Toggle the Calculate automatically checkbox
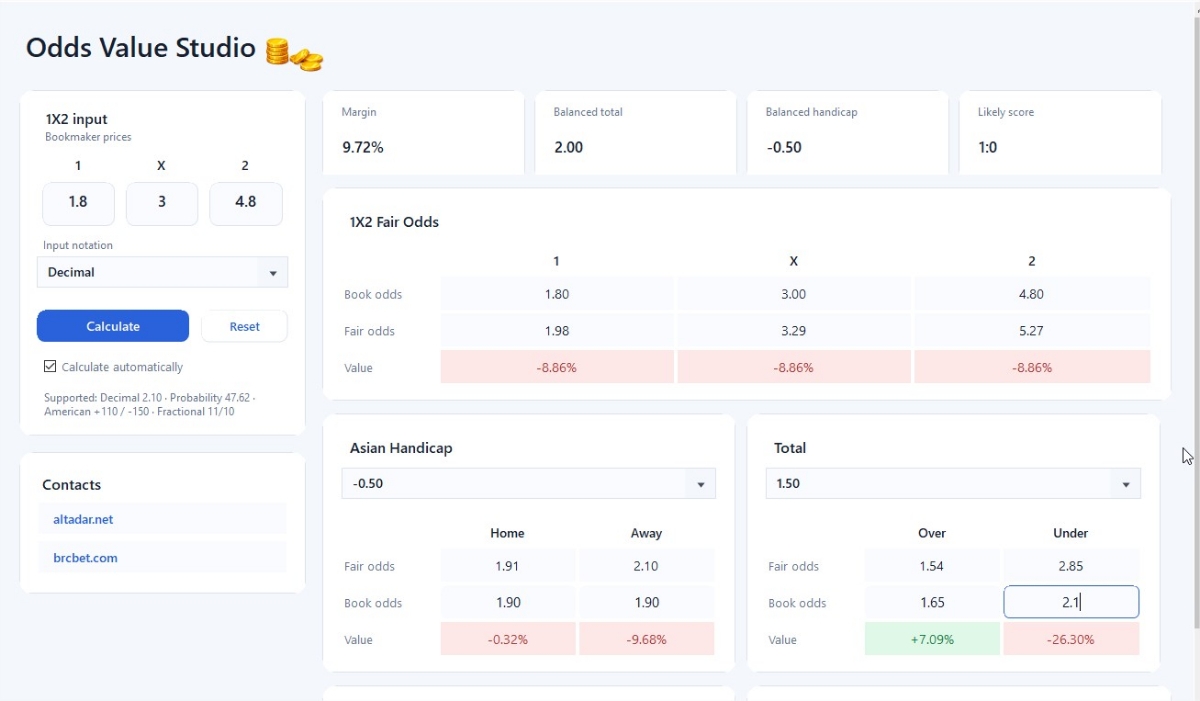Image resolution: width=1200 pixels, height=701 pixels. coord(50,367)
